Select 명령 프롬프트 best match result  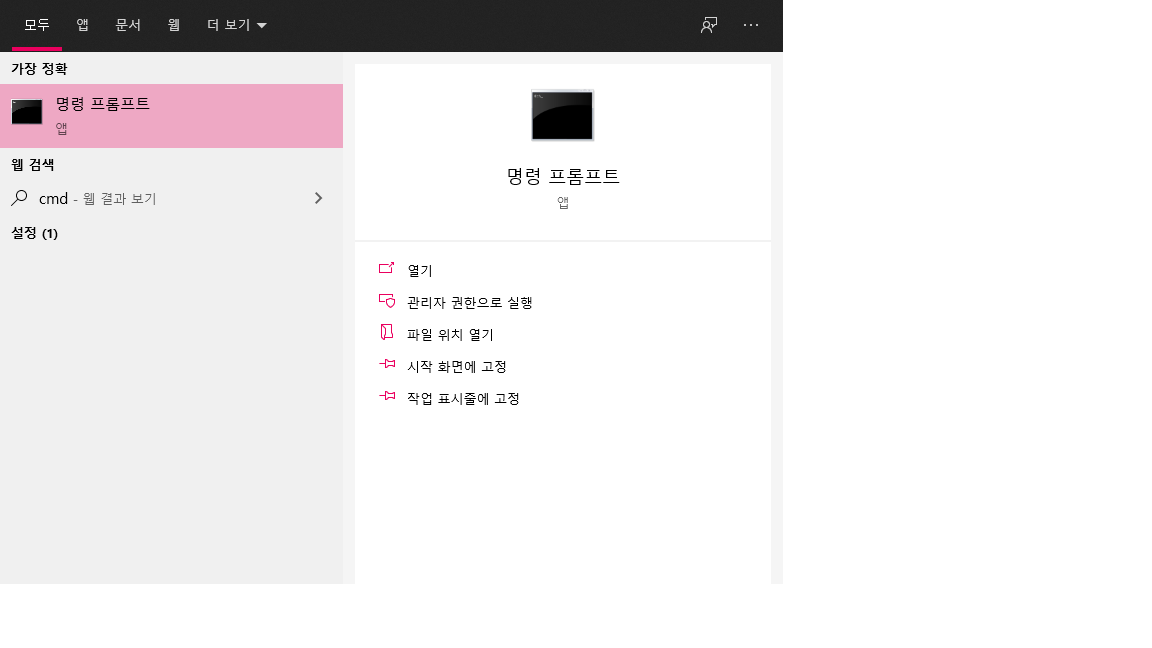(x=171, y=116)
